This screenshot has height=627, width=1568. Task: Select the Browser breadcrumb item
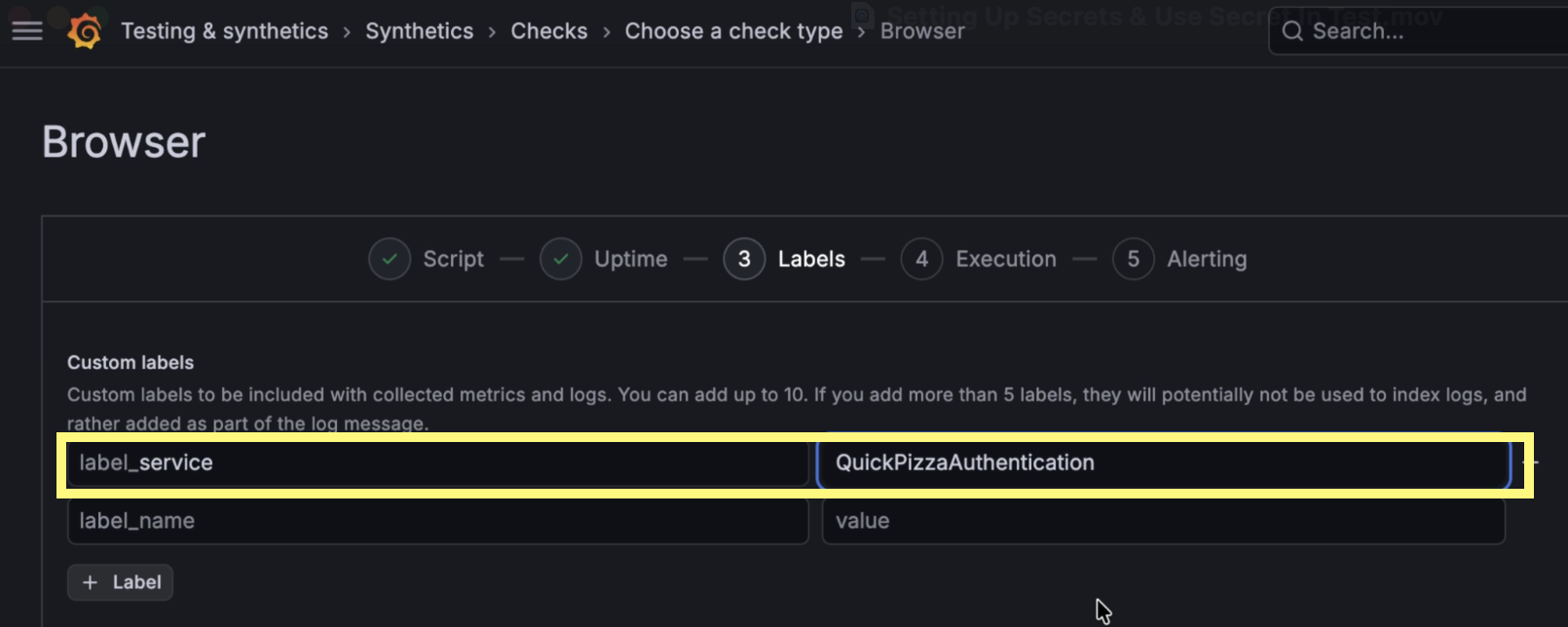(x=921, y=30)
